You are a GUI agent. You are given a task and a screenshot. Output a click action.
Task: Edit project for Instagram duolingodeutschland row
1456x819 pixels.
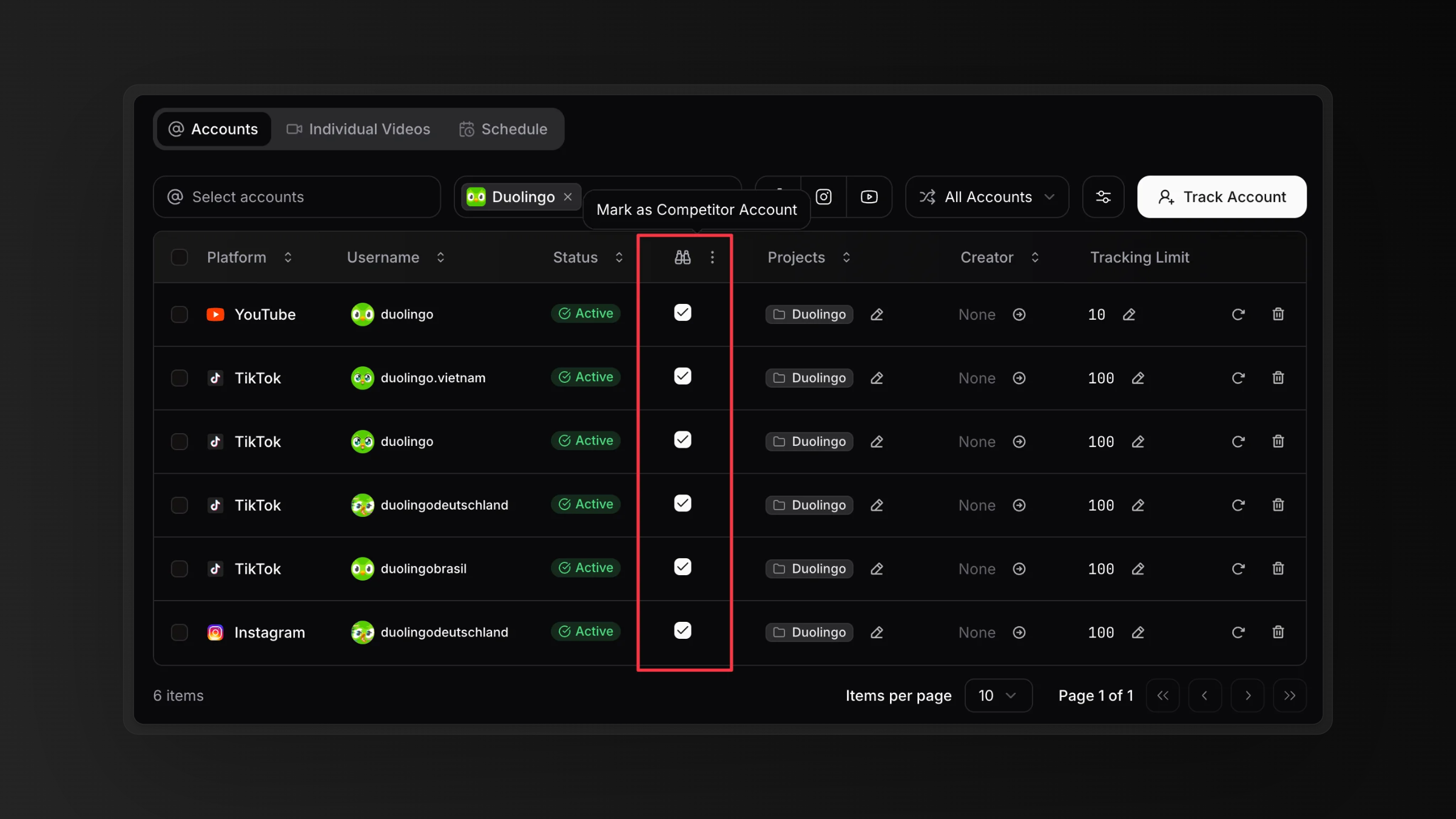pyautogui.click(x=877, y=632)
